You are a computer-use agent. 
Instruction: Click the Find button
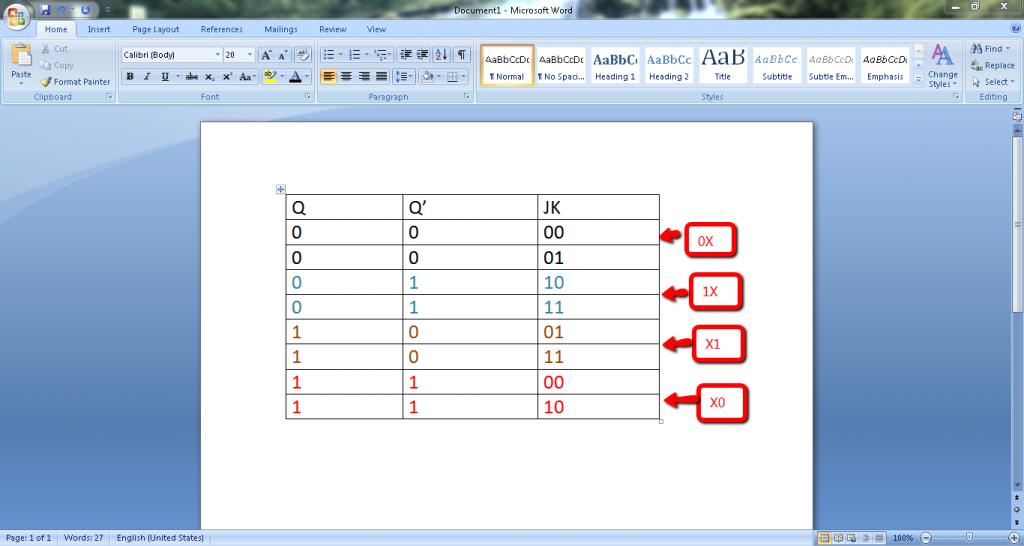(x=990, y=49)
